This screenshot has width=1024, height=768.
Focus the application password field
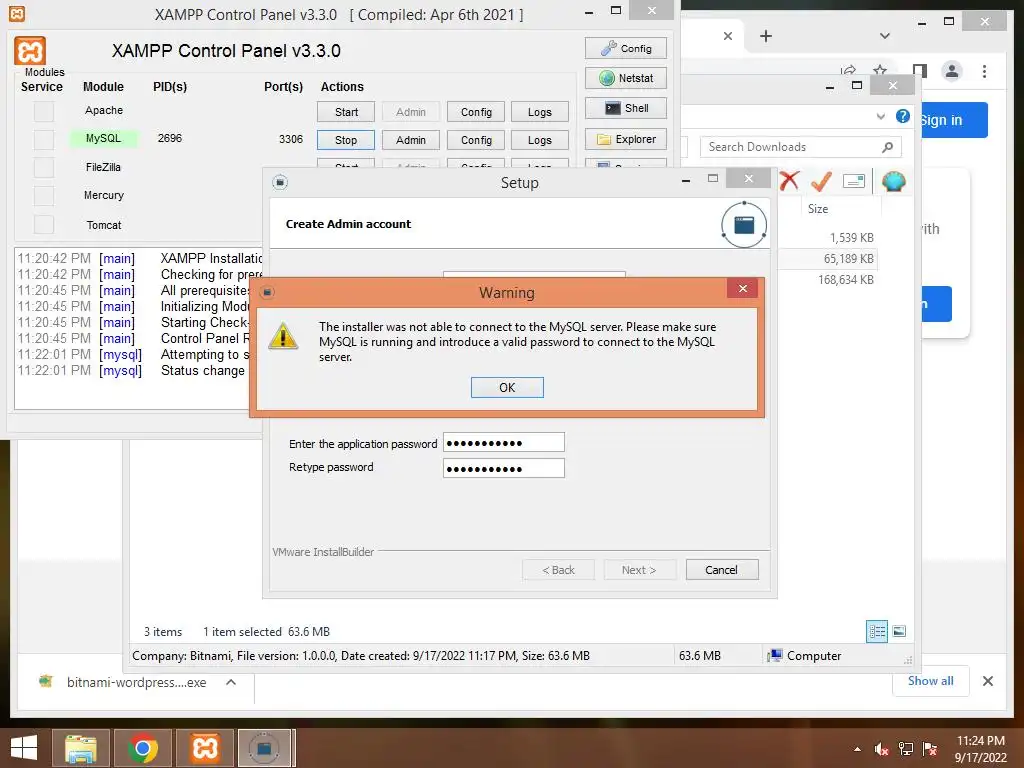tap(504, 442)
